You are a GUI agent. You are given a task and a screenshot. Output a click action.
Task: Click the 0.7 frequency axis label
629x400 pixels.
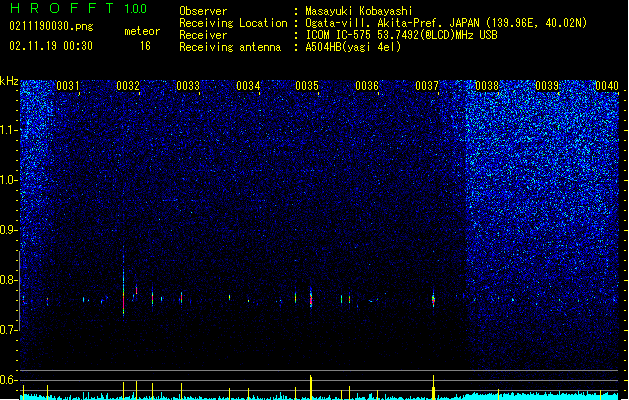[9, 330]
